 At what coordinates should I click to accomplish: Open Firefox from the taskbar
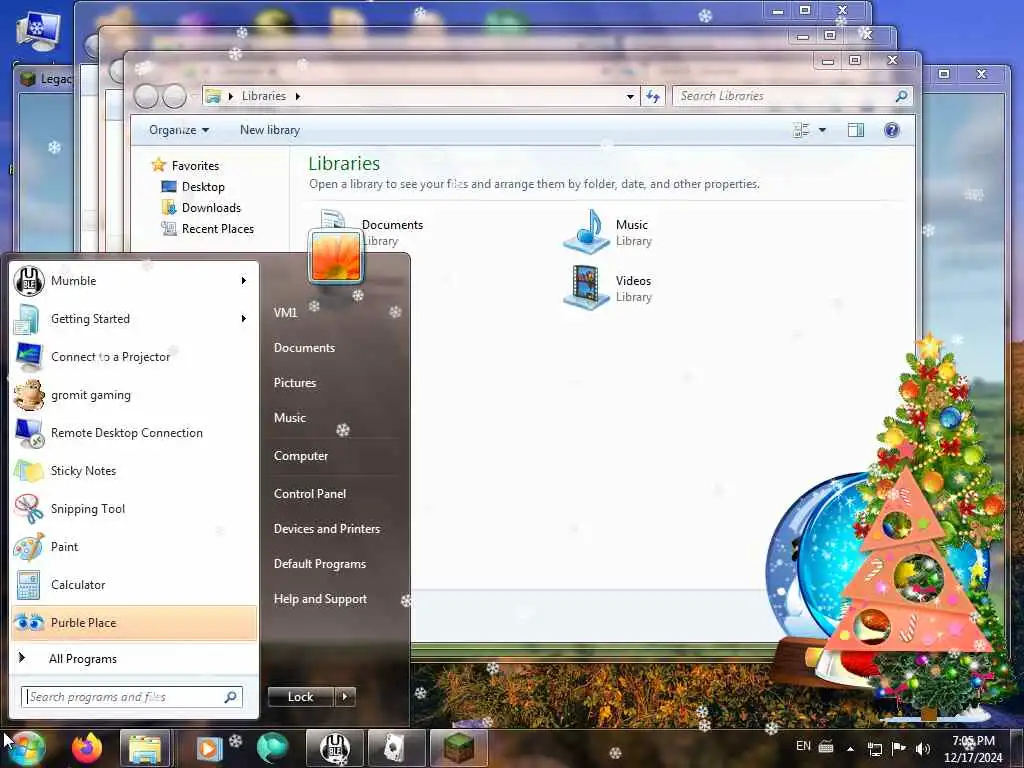87,748
